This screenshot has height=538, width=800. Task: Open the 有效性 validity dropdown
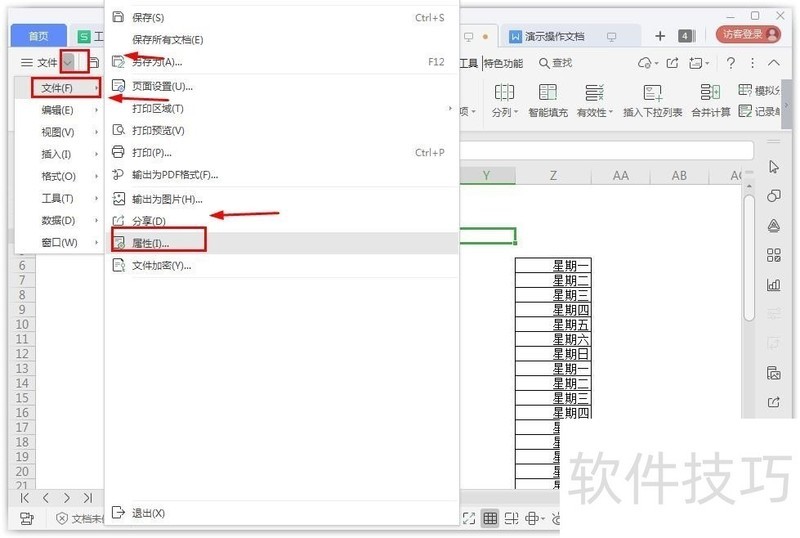pyautogui.click(x=594, y=101)
